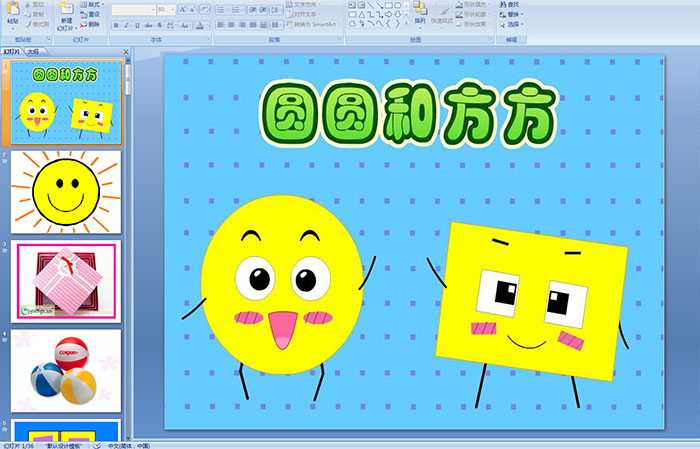Click Shape Fill (形状填充) button
700x449 pixels.
[x=473, y=4]
